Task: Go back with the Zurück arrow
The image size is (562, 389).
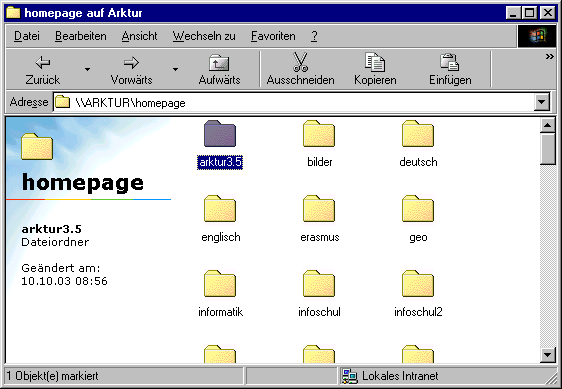Action: [43, 63]
